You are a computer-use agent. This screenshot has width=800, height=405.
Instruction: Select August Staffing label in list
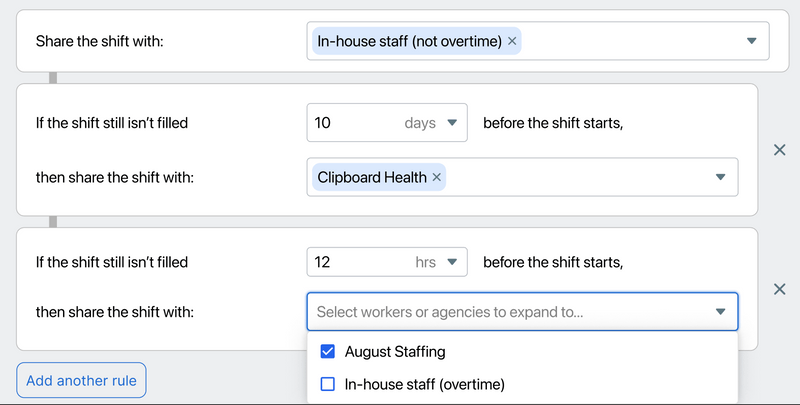[395, 352]
